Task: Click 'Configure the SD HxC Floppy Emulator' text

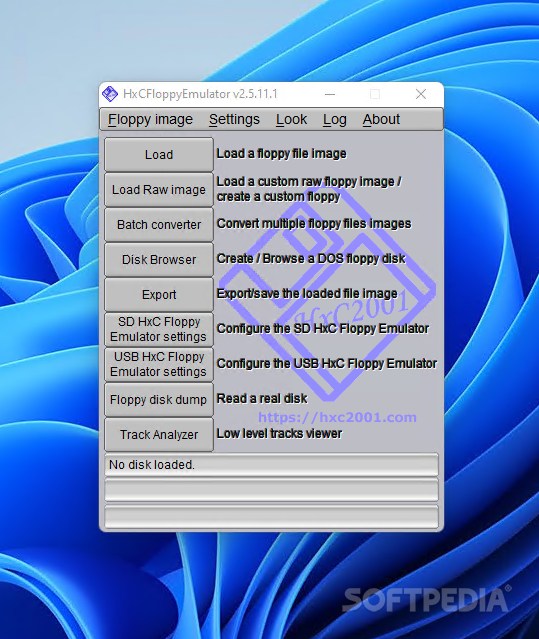Action: point(323,328)
